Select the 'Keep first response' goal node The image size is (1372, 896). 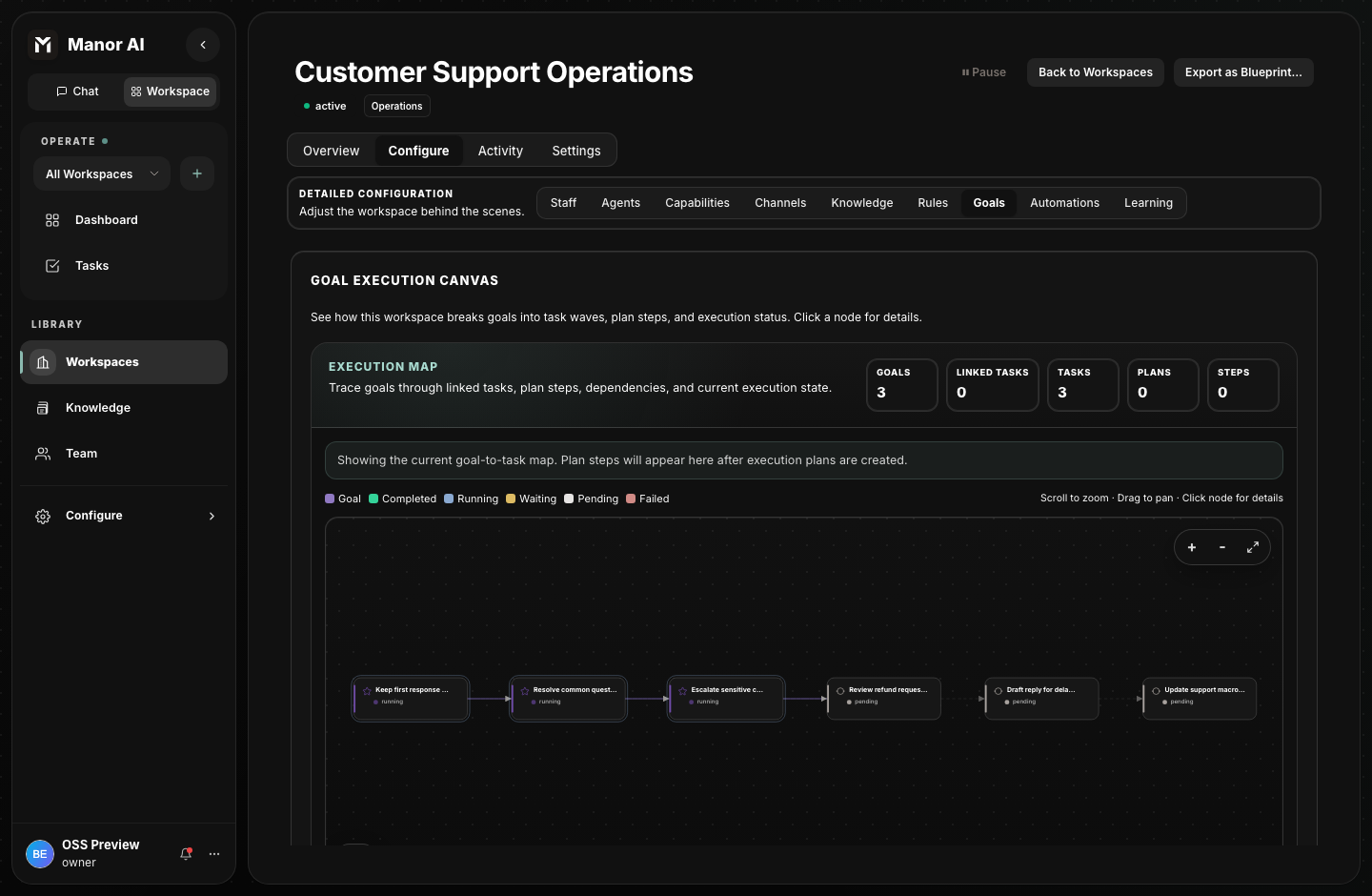[x=411, y=699]
